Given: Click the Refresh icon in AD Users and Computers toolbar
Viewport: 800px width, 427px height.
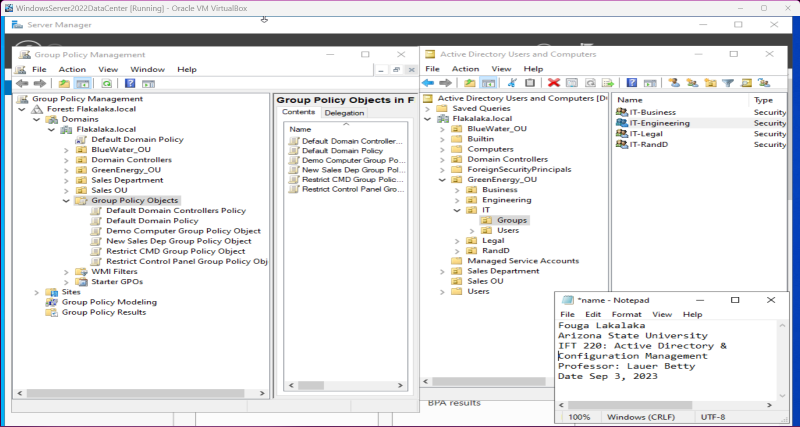Looking at the screenshot, I should (590, 83).
